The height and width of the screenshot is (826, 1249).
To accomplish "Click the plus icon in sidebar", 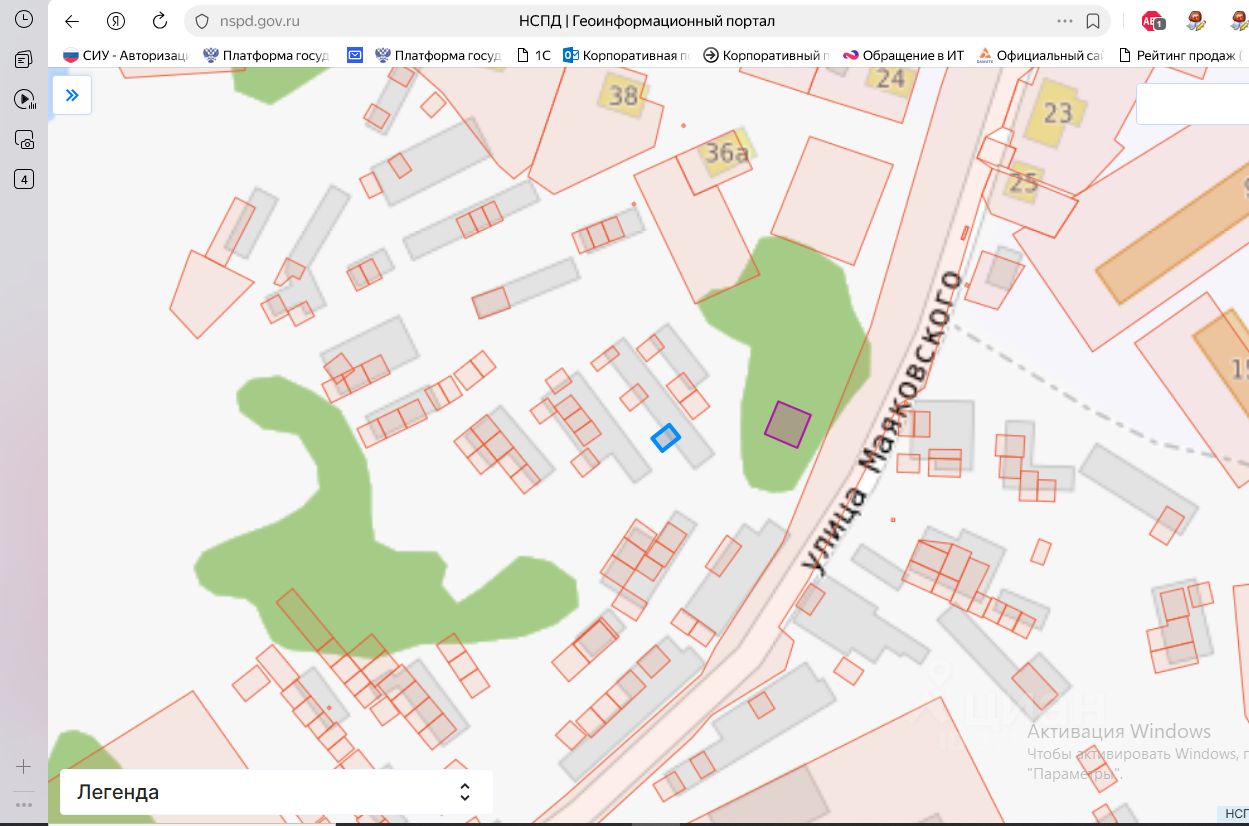I will pos(24,767).
